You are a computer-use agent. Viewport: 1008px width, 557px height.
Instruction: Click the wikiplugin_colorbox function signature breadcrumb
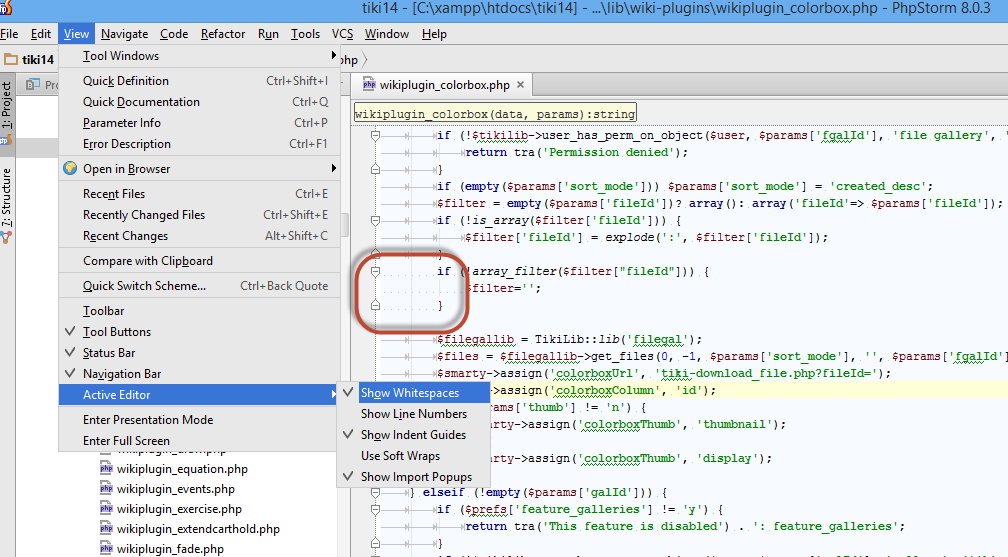(495, 114)
